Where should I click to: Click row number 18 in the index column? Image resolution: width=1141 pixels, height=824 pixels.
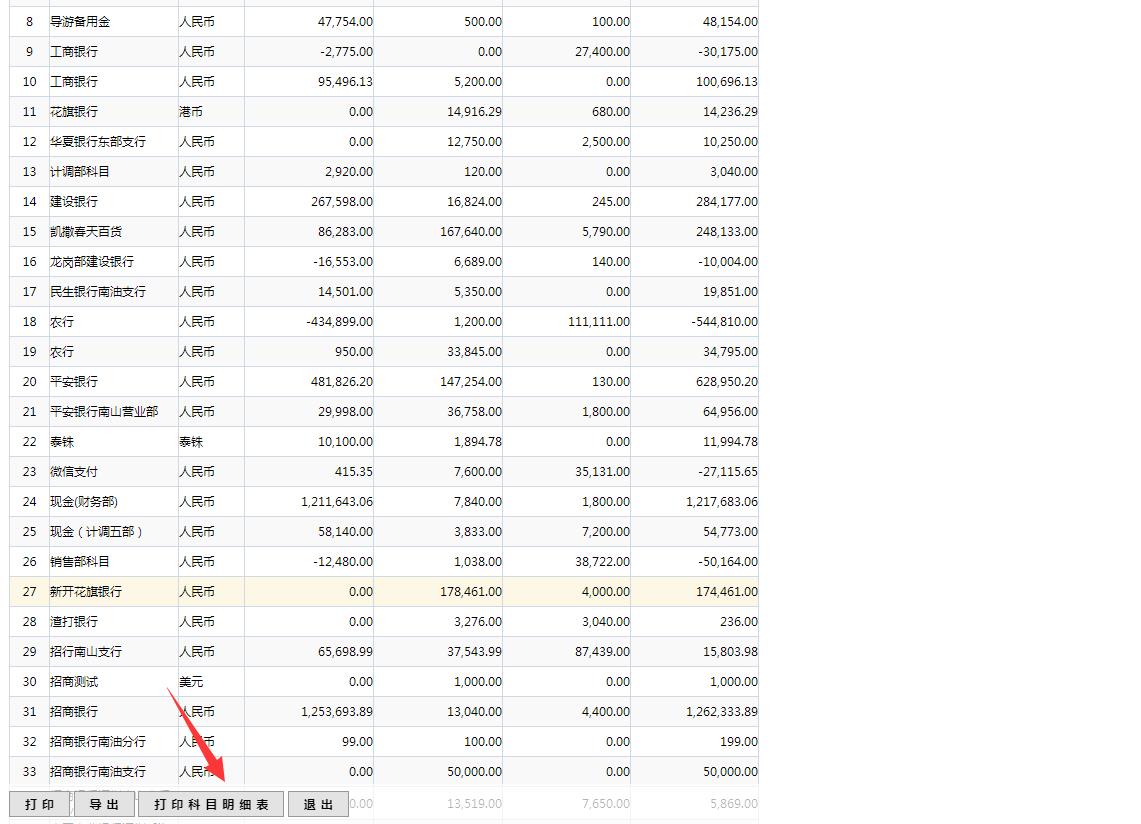pyautogui.click(x=29, y=322)
